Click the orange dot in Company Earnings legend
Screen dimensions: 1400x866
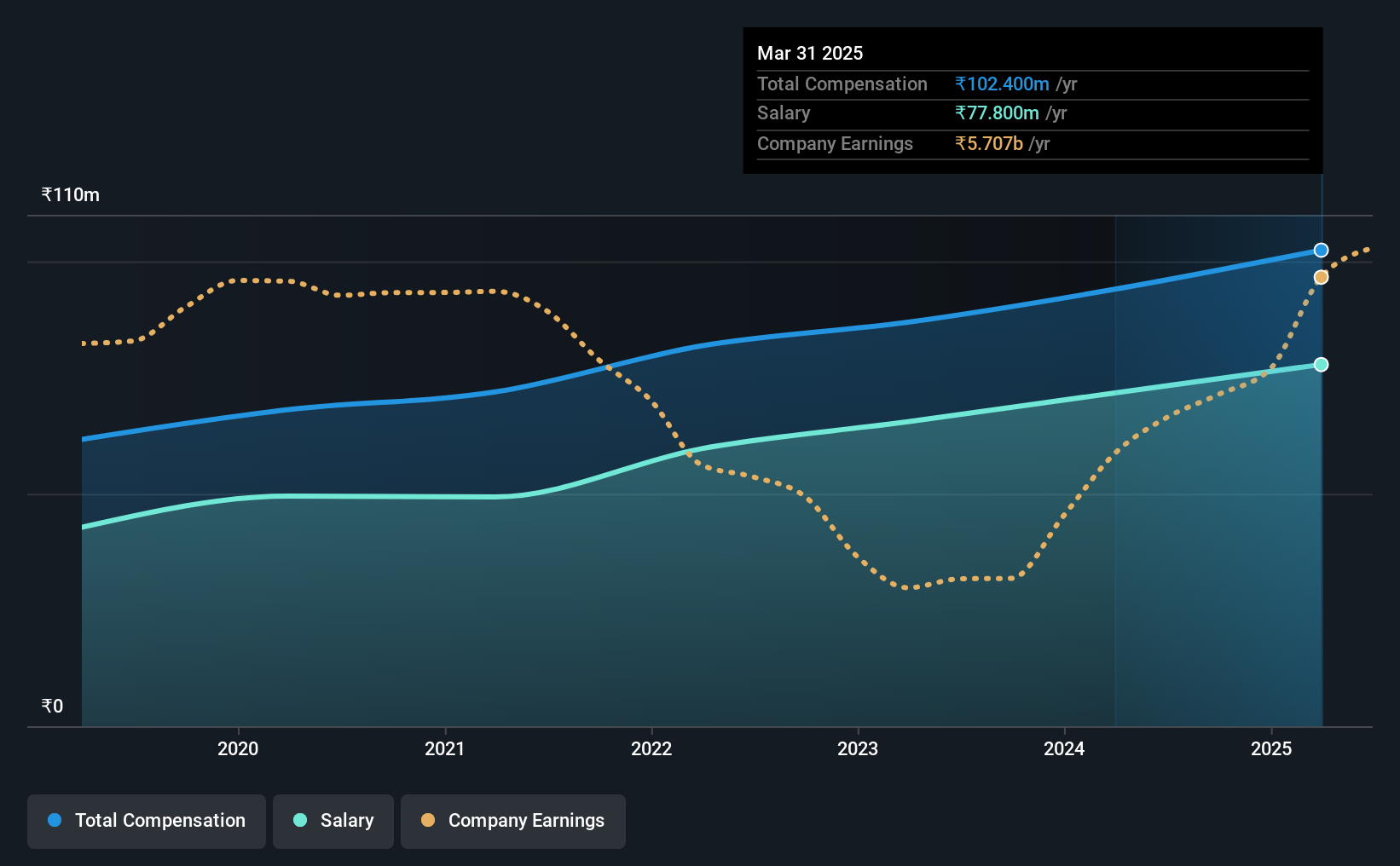click(x=428, y=820)
